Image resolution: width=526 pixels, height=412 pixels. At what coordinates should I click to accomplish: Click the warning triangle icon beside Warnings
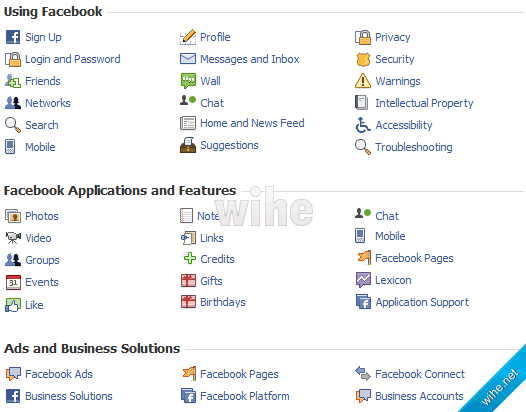pos(363,81)
